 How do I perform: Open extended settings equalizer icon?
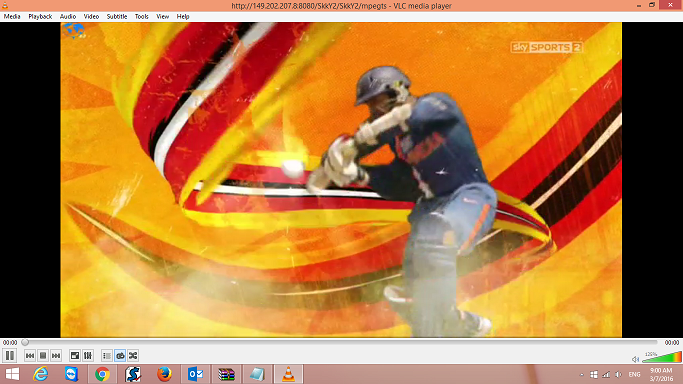pos(88,356)
